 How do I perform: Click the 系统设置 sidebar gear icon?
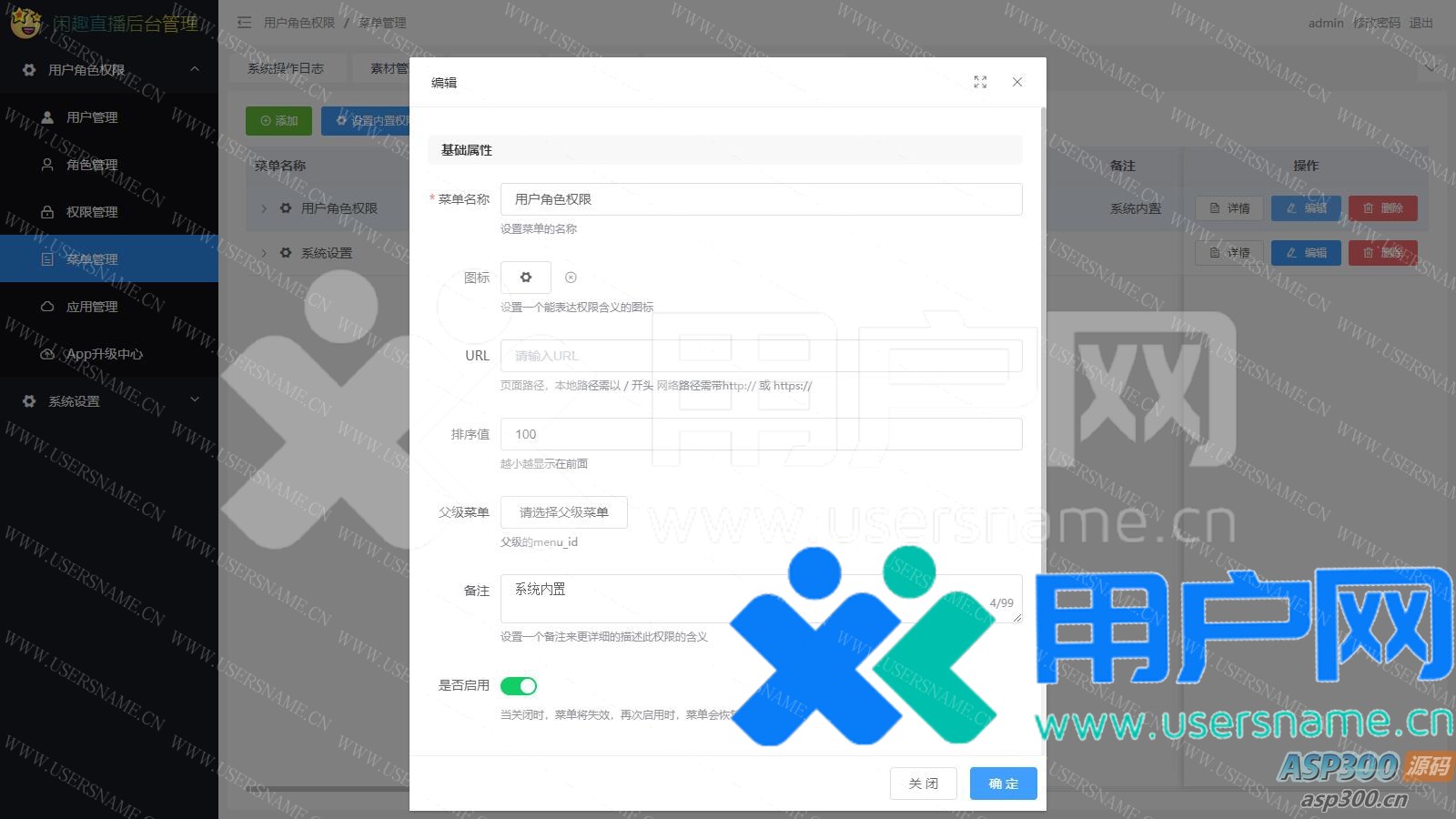pyautogui.click(x=29, y=401)
